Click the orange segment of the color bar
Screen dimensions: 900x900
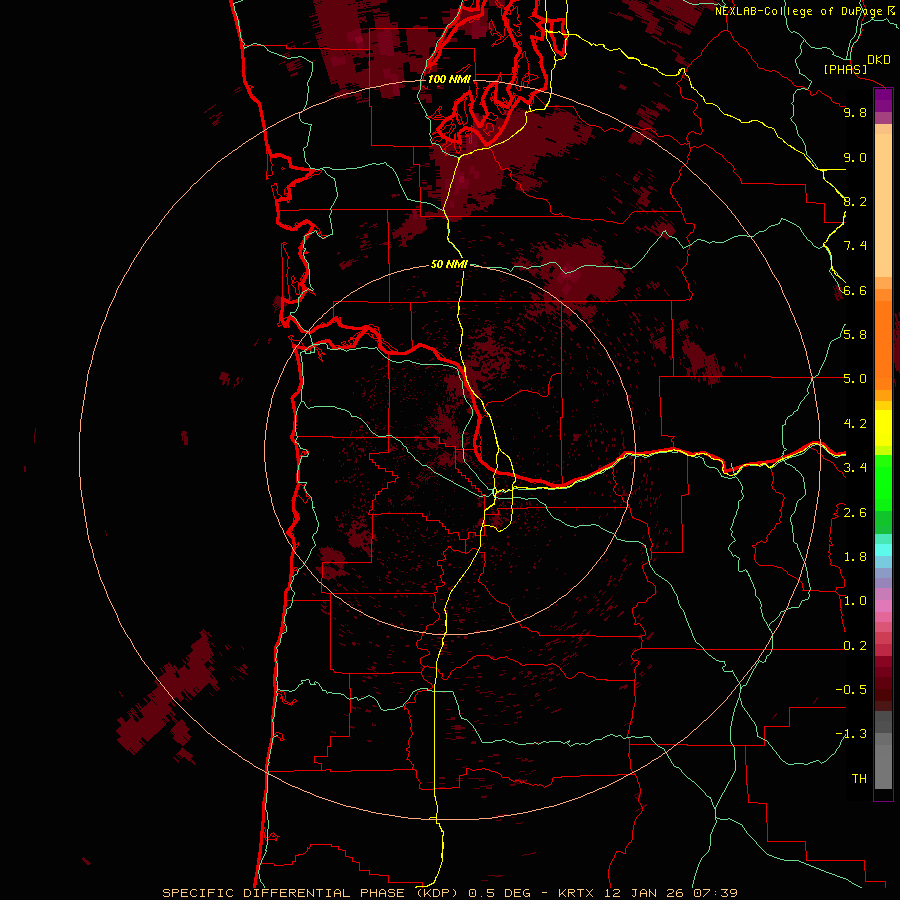click(883, 344)
